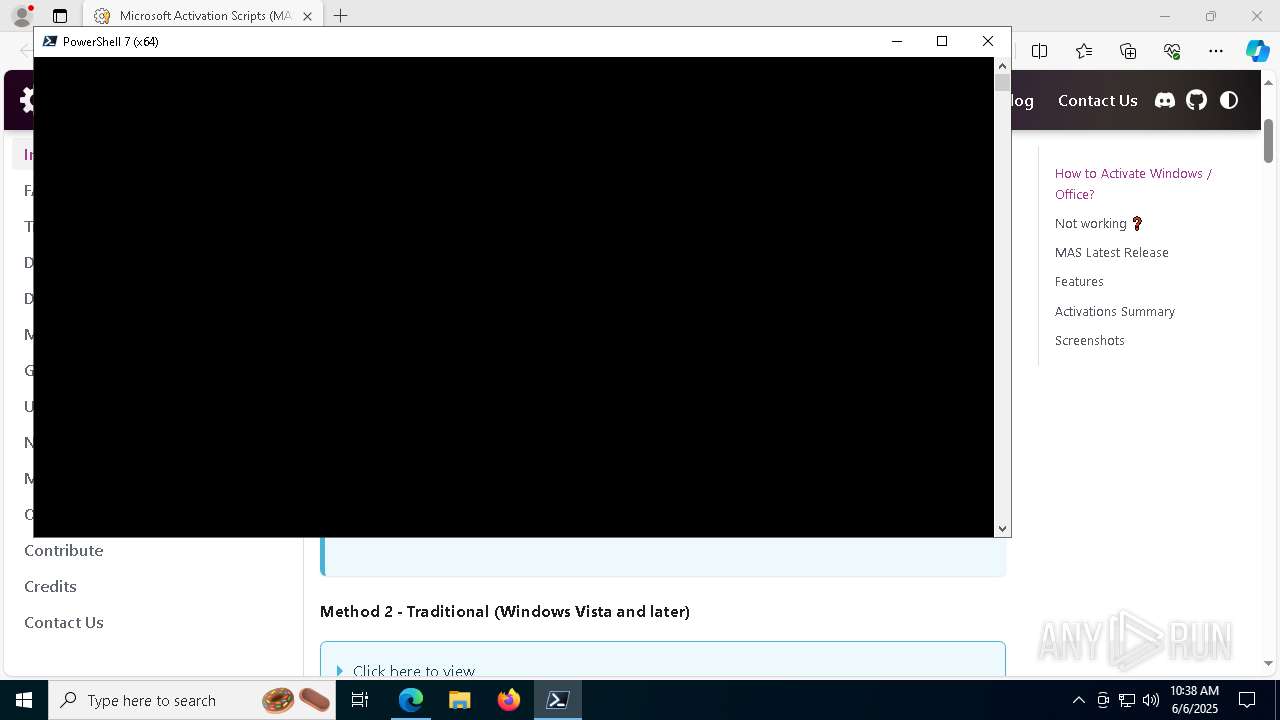
Task: Select the Microsoft Activation Scripts tab
Action: click(x=203, y=16)
